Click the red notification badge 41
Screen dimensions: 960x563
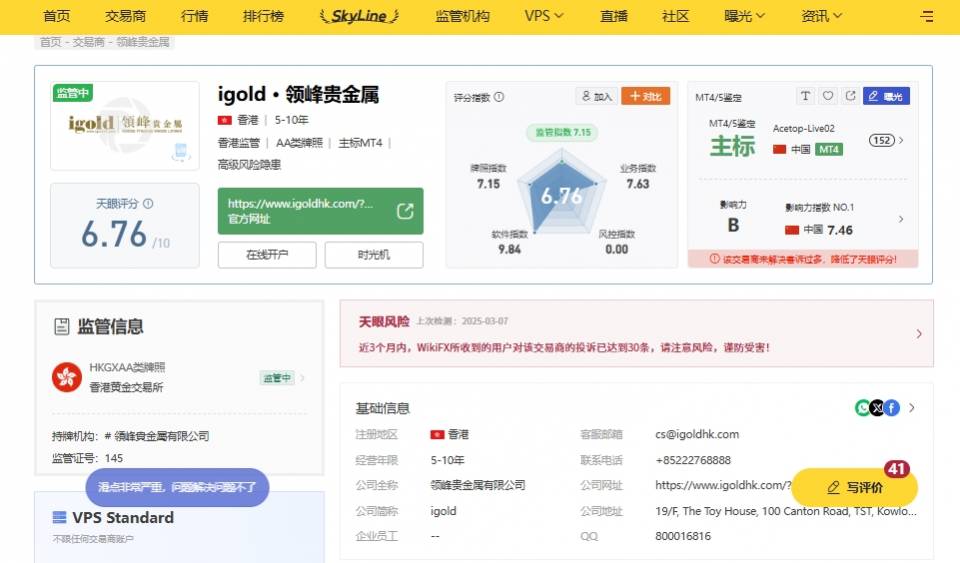click(897, 469)
